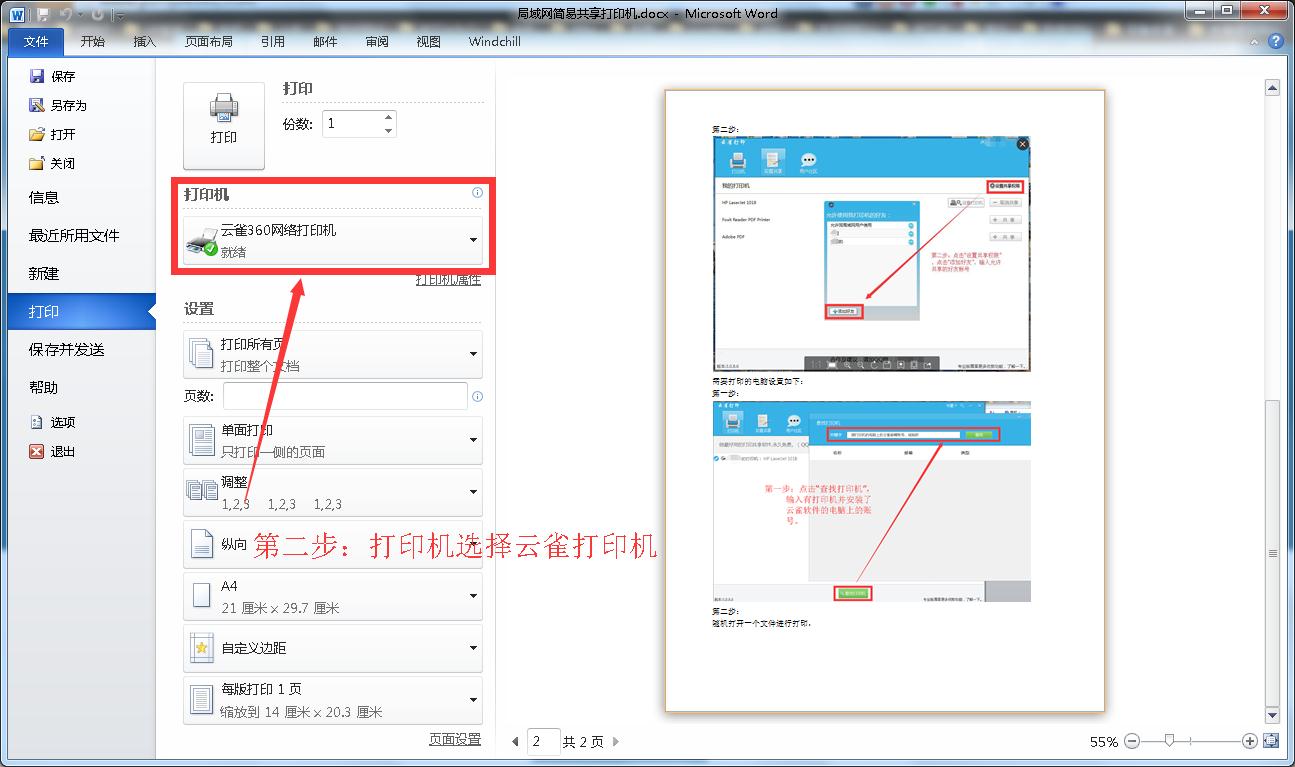The height and width of the screenshot is (767, 1295).
Task: Open the 页面设置 link
Action: click(455, 740)
